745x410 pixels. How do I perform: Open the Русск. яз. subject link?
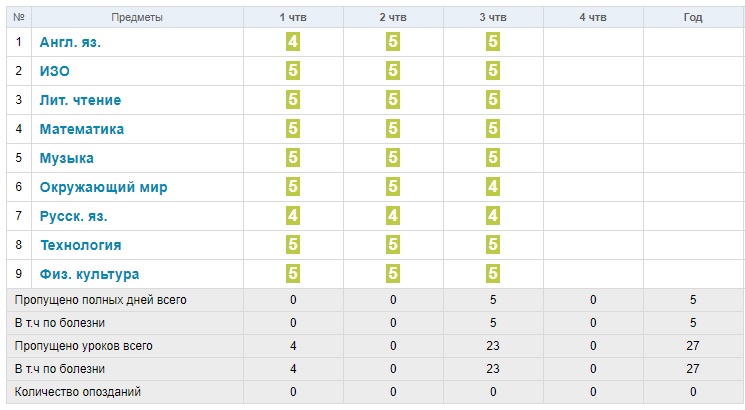click(74, 216)
